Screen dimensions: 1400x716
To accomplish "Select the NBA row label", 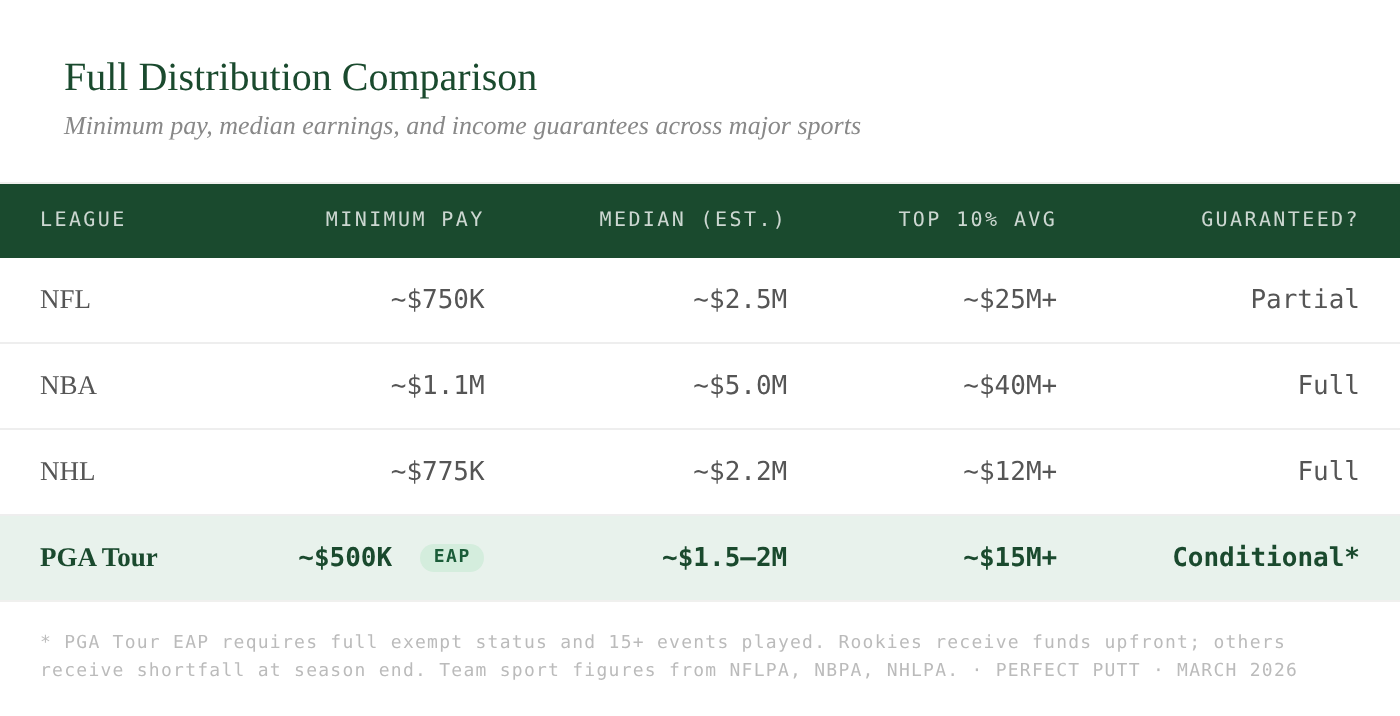I will (68, 386).
